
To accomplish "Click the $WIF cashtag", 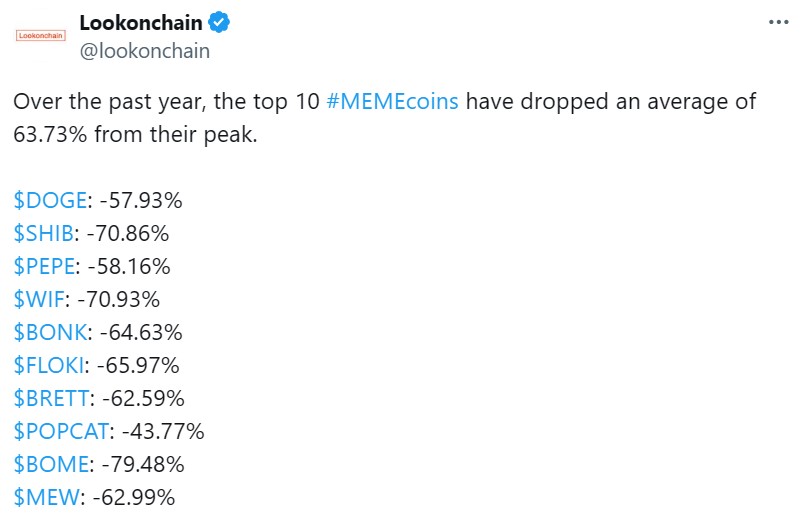I will coord(38,299).
